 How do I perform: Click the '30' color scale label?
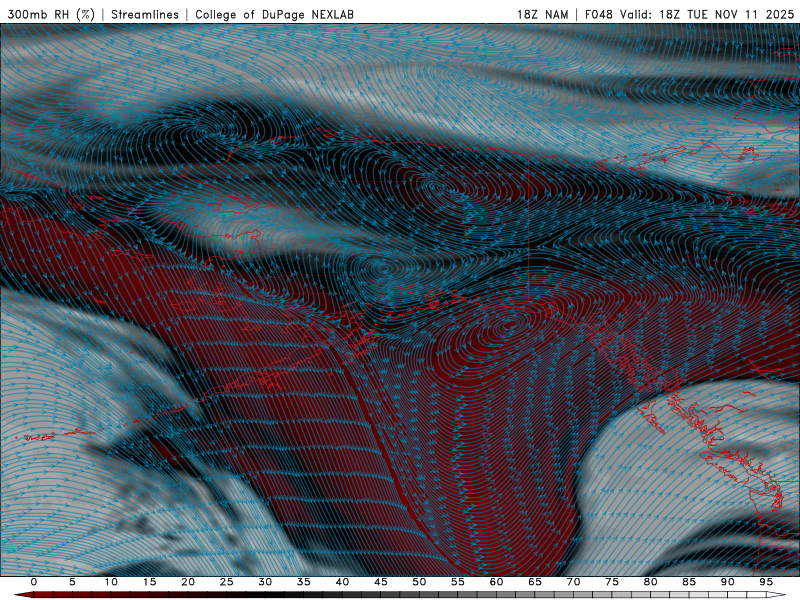pos(265,582)
